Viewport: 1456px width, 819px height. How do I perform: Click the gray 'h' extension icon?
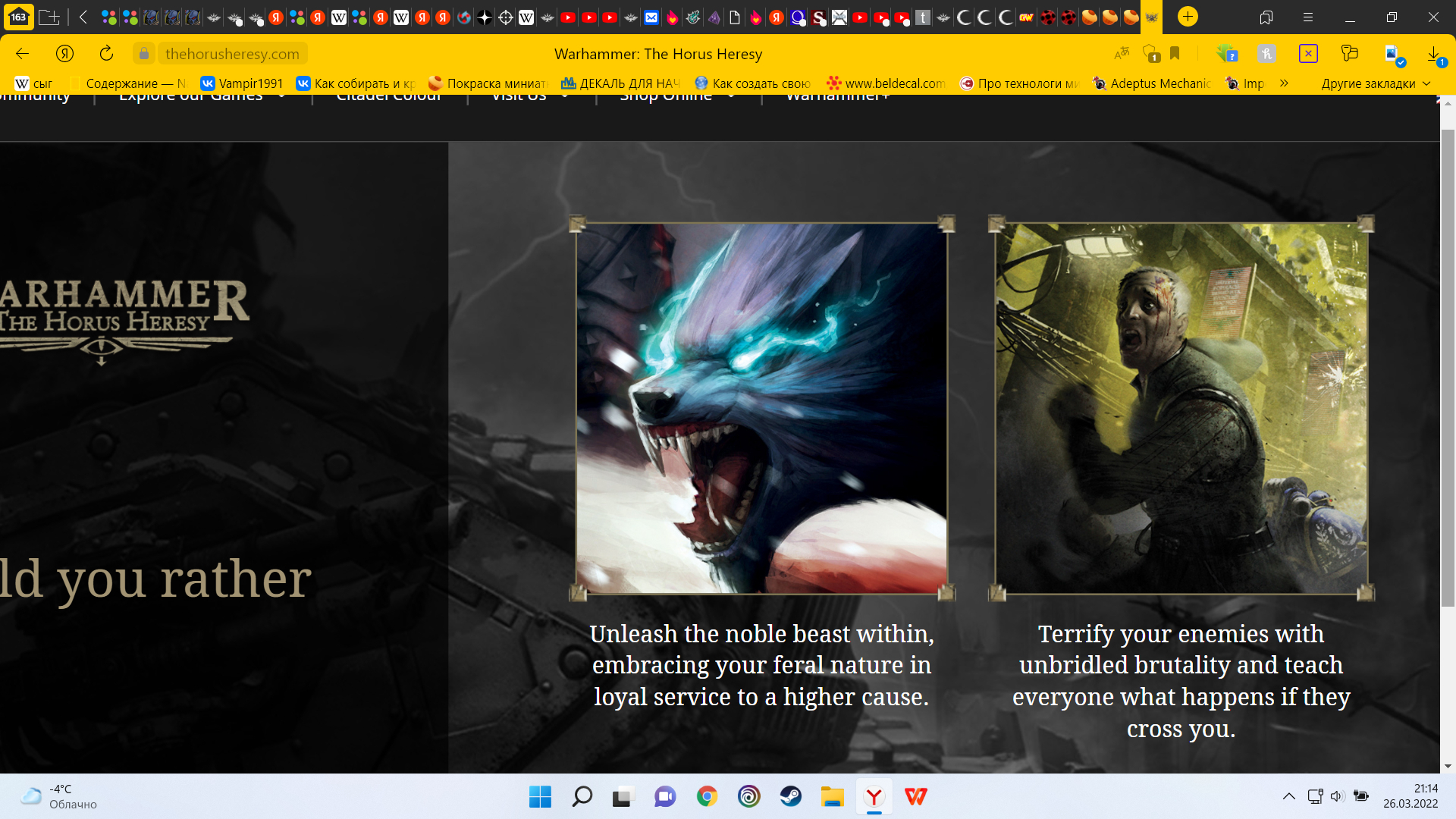pos(1266,53)
